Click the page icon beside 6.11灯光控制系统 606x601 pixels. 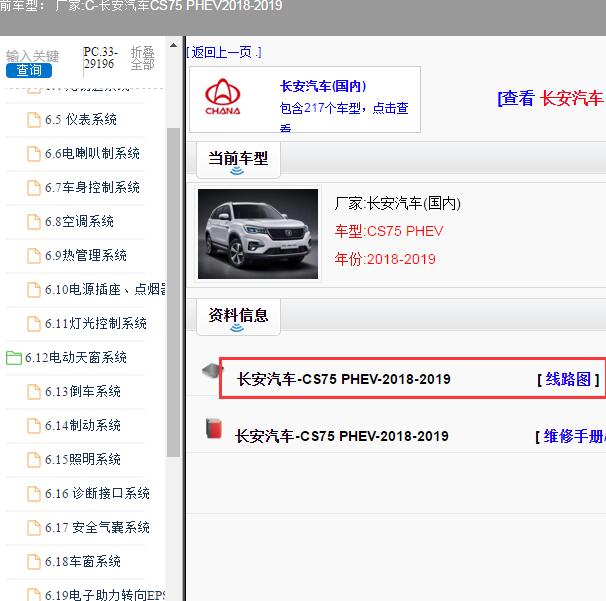[34, 324]
